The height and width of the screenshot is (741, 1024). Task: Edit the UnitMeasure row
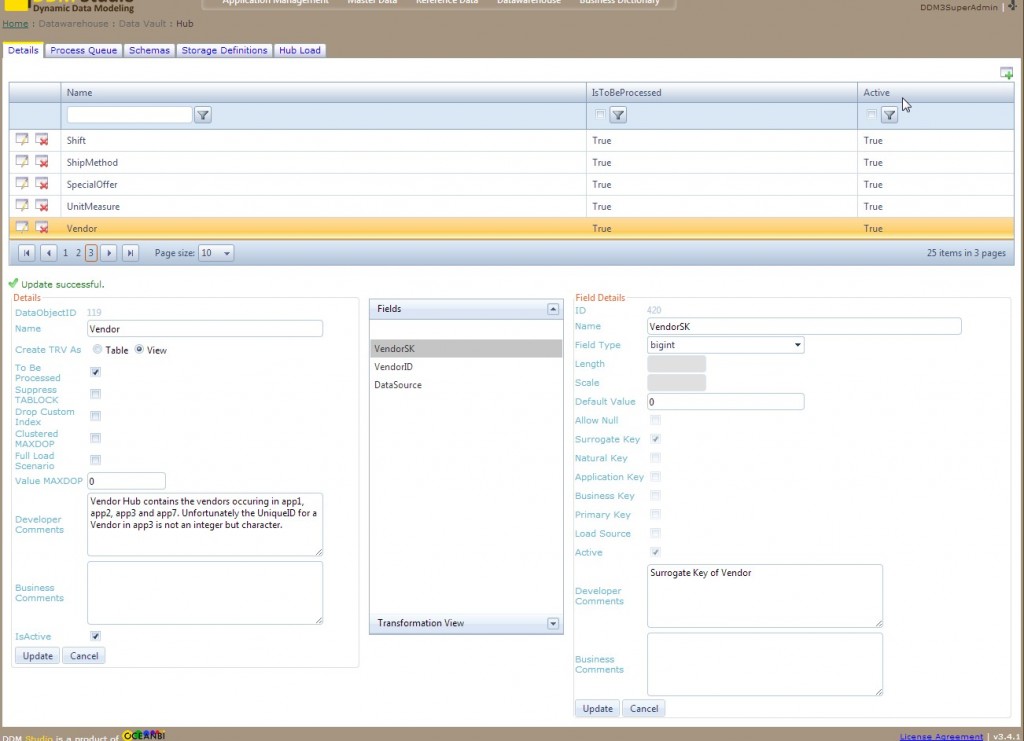click(x=22, y=206)
